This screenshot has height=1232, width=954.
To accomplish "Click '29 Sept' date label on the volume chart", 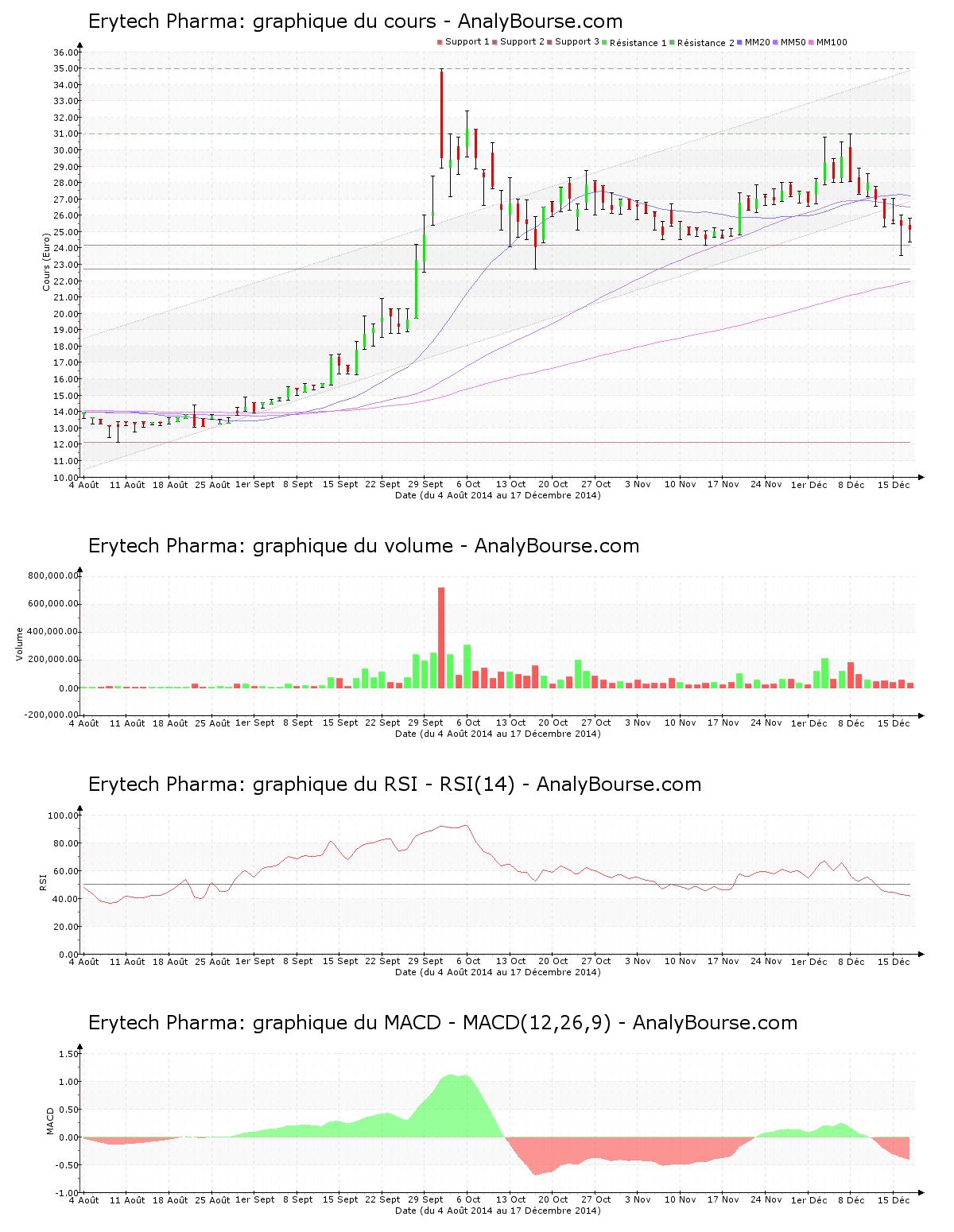I will pos(425,723).
